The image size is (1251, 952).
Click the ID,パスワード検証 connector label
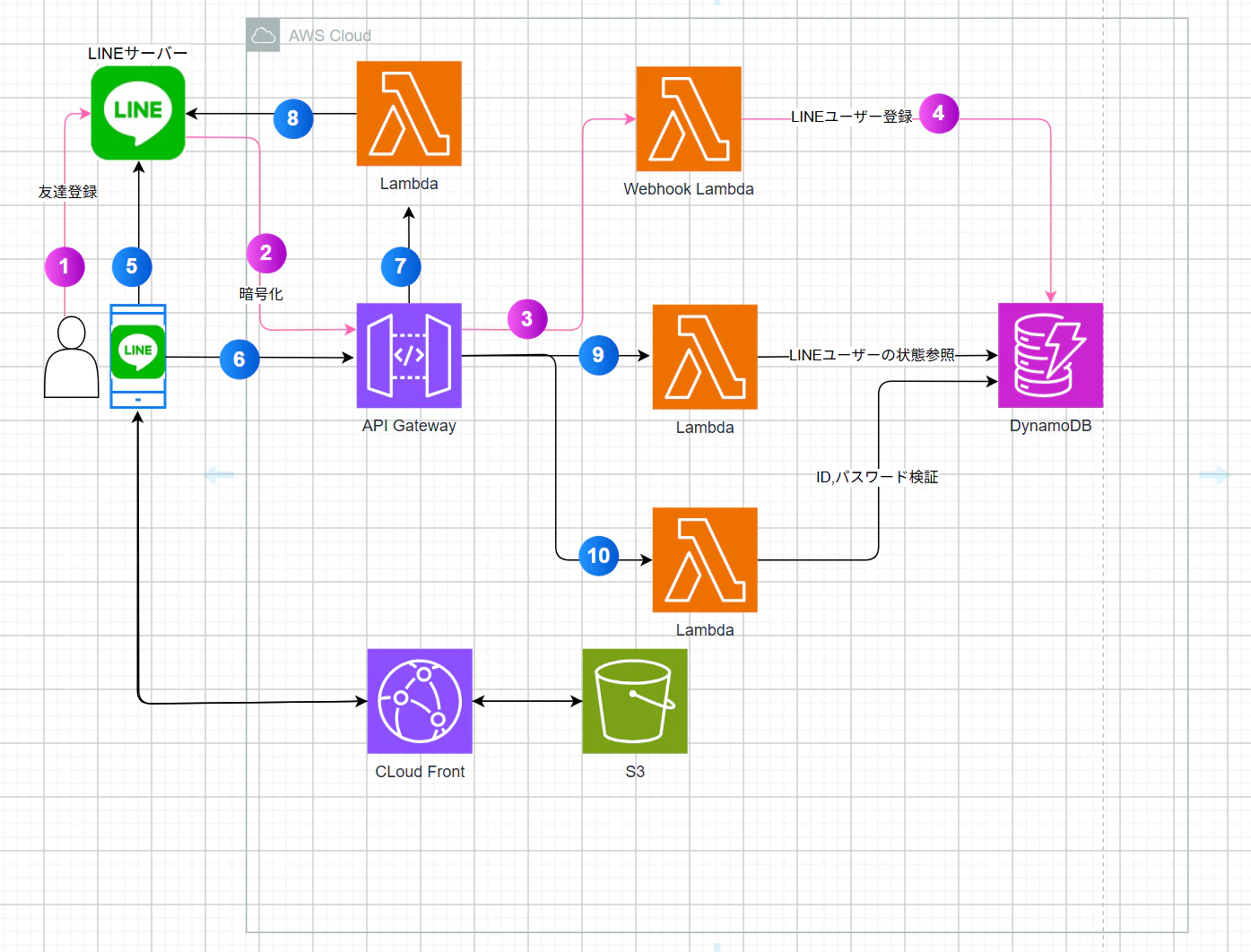877,477
